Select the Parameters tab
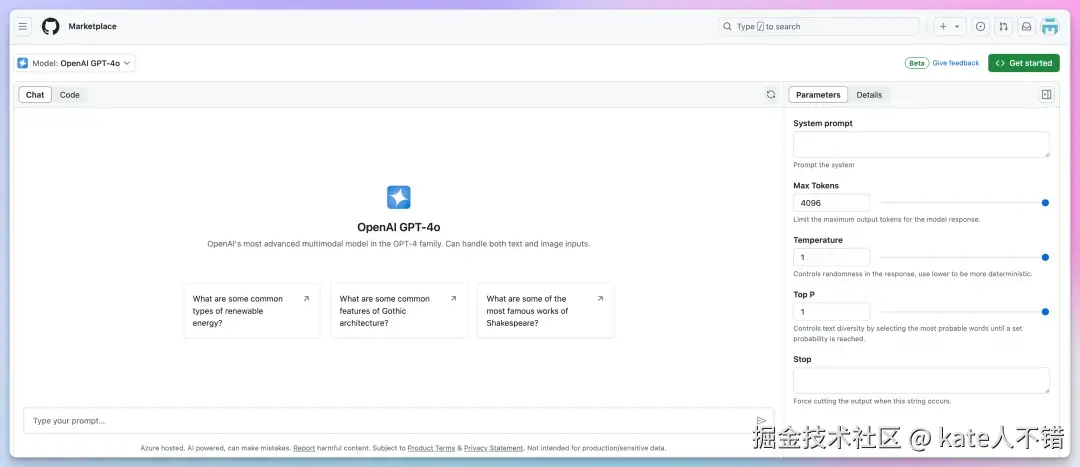The height and width of the screenshot is (467, 1080). (x=818, y=95)
